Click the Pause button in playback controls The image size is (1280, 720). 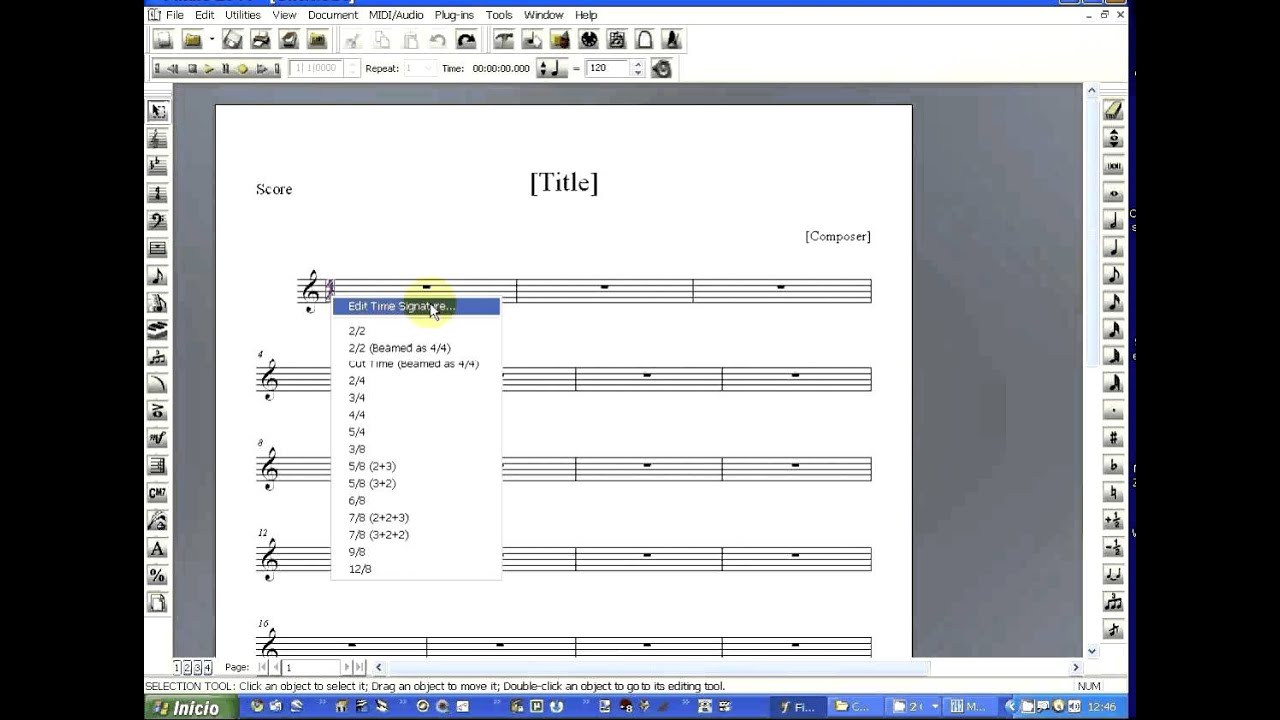pos(226,68)
